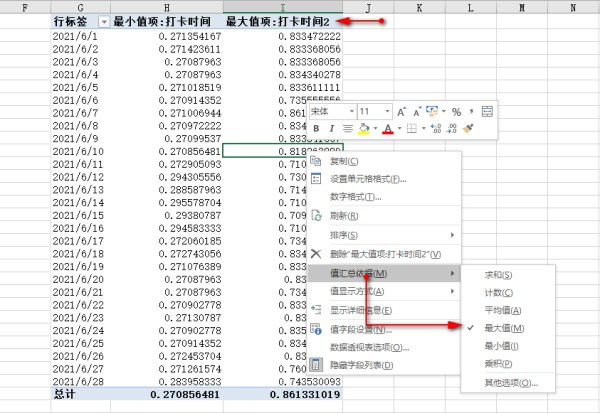Image resolution: width=600 pixels, height=413 pixels.
Task: Click the copy icon beside 复制
Action: (316, 161)
